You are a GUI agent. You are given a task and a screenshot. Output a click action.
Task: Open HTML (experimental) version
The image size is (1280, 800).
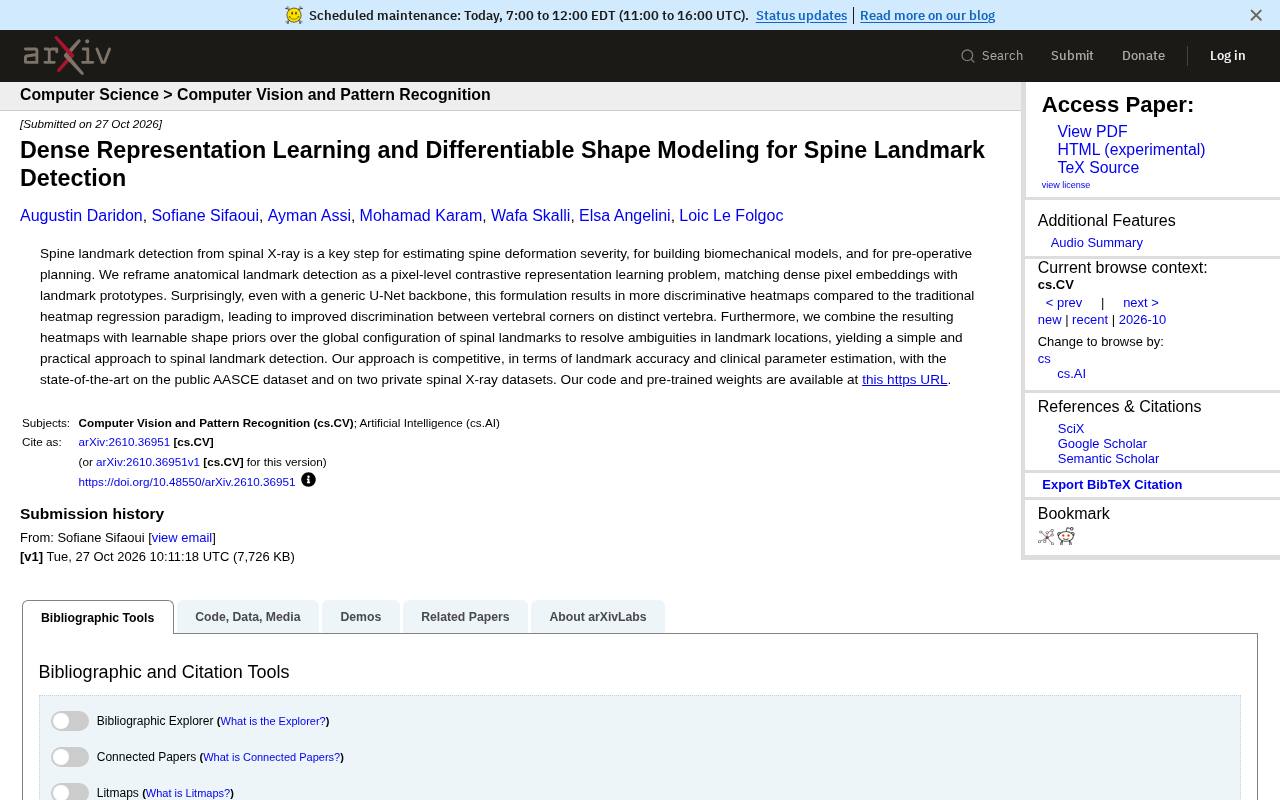[x=1131, y=150]
